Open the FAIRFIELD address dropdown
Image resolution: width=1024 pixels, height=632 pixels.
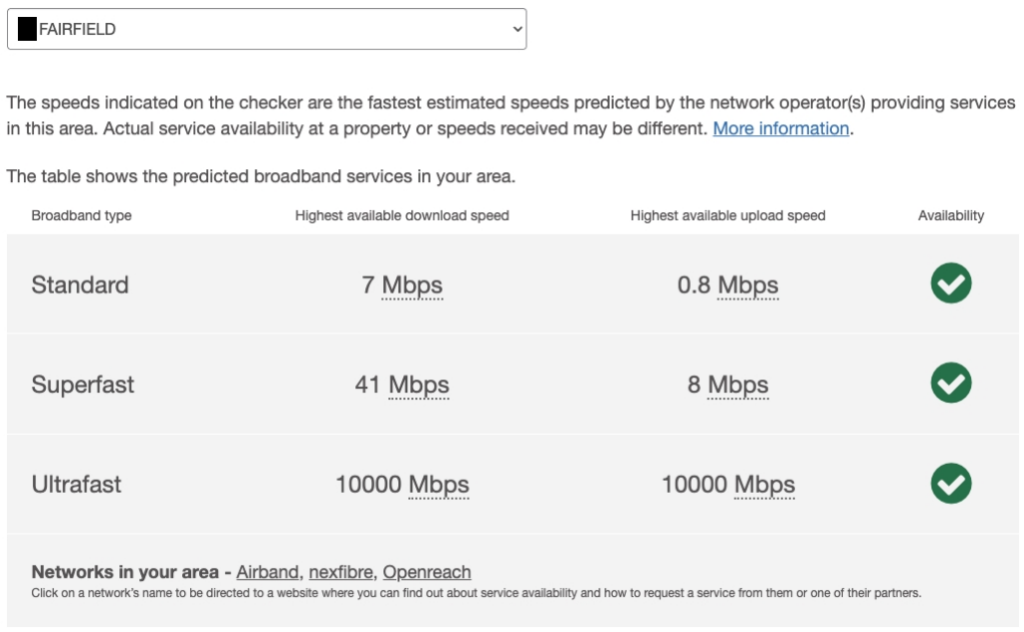point(266,29)
